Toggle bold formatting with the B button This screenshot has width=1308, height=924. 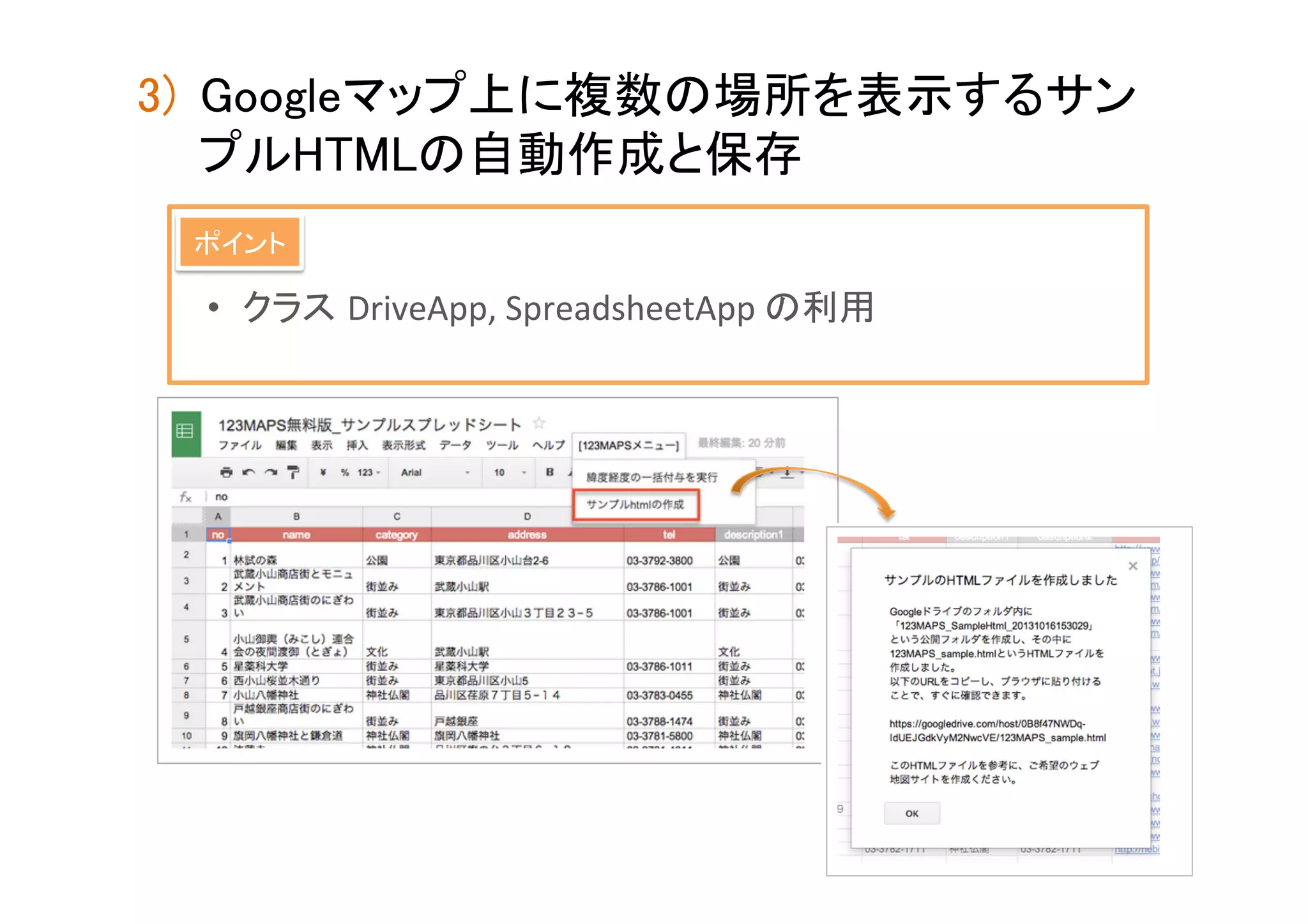[549, 472]
